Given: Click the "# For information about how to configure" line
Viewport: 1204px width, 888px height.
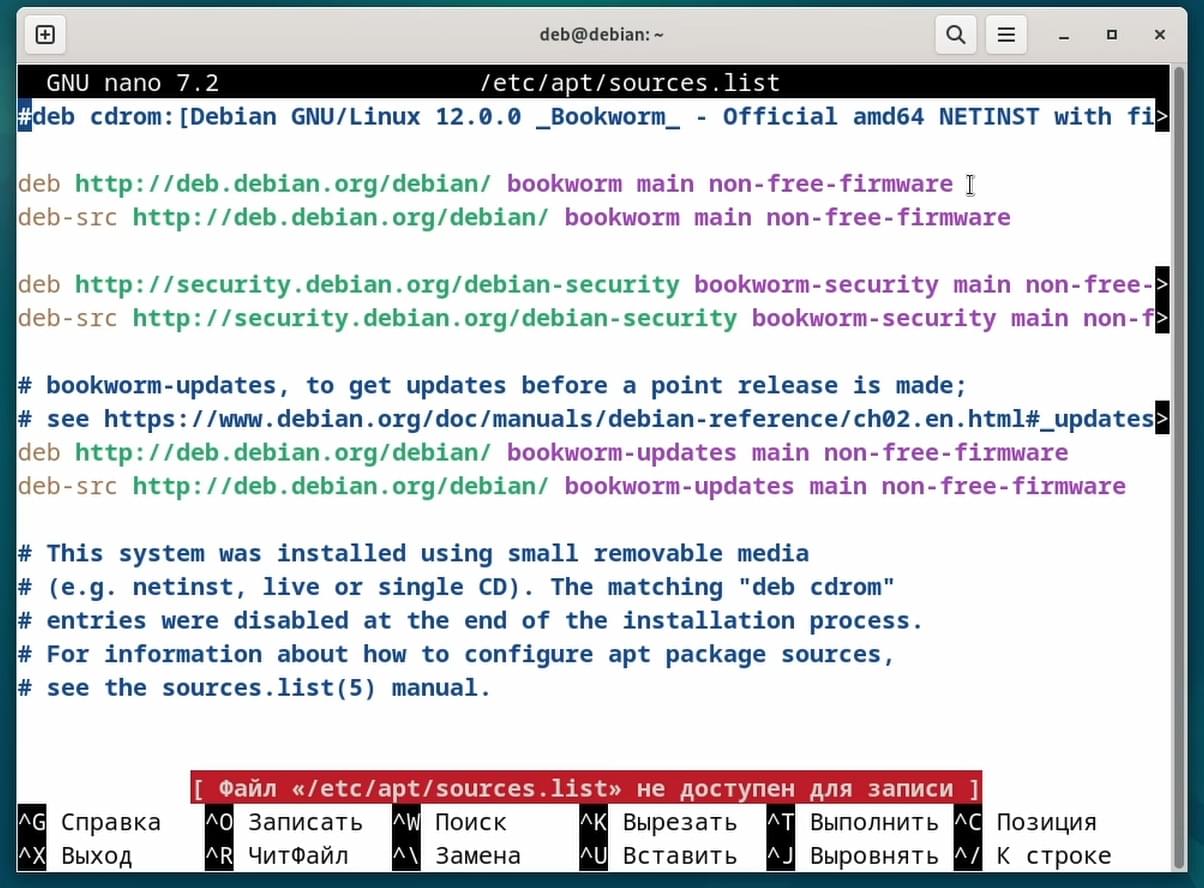Looking at the screenshot, I should (456, 655).
